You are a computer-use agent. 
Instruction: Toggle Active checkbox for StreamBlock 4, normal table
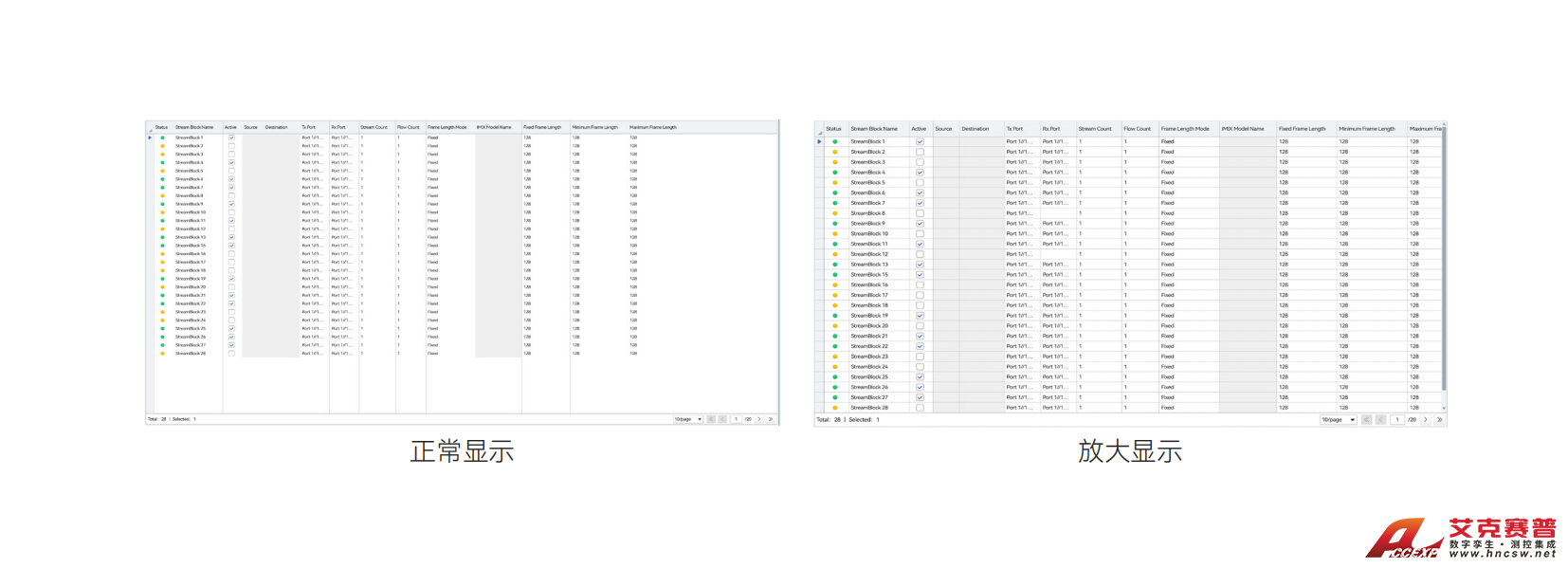(231, 162)
